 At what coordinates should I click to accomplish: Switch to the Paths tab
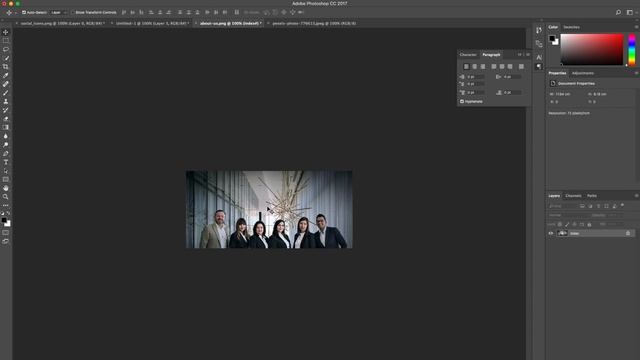coord(592,196)
